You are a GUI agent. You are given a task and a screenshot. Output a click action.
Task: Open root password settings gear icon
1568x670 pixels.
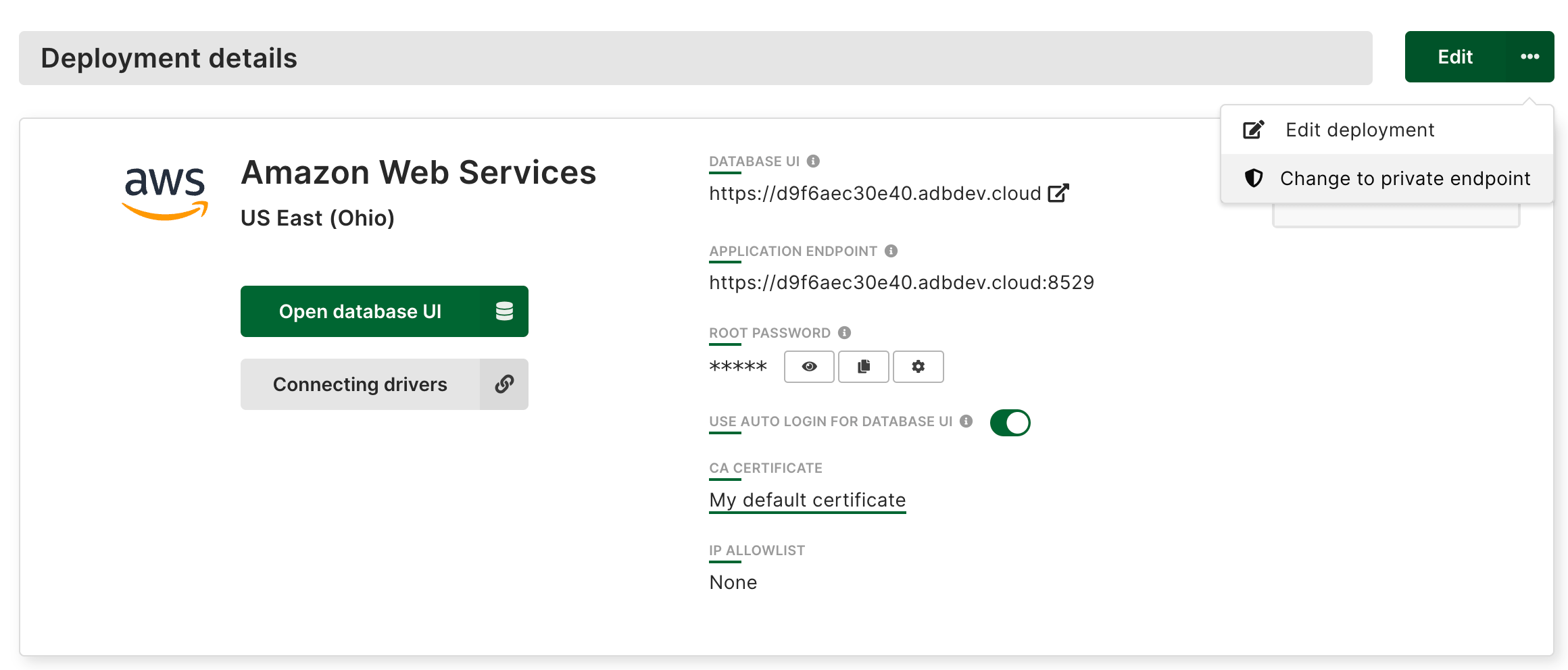pos(918,367)
